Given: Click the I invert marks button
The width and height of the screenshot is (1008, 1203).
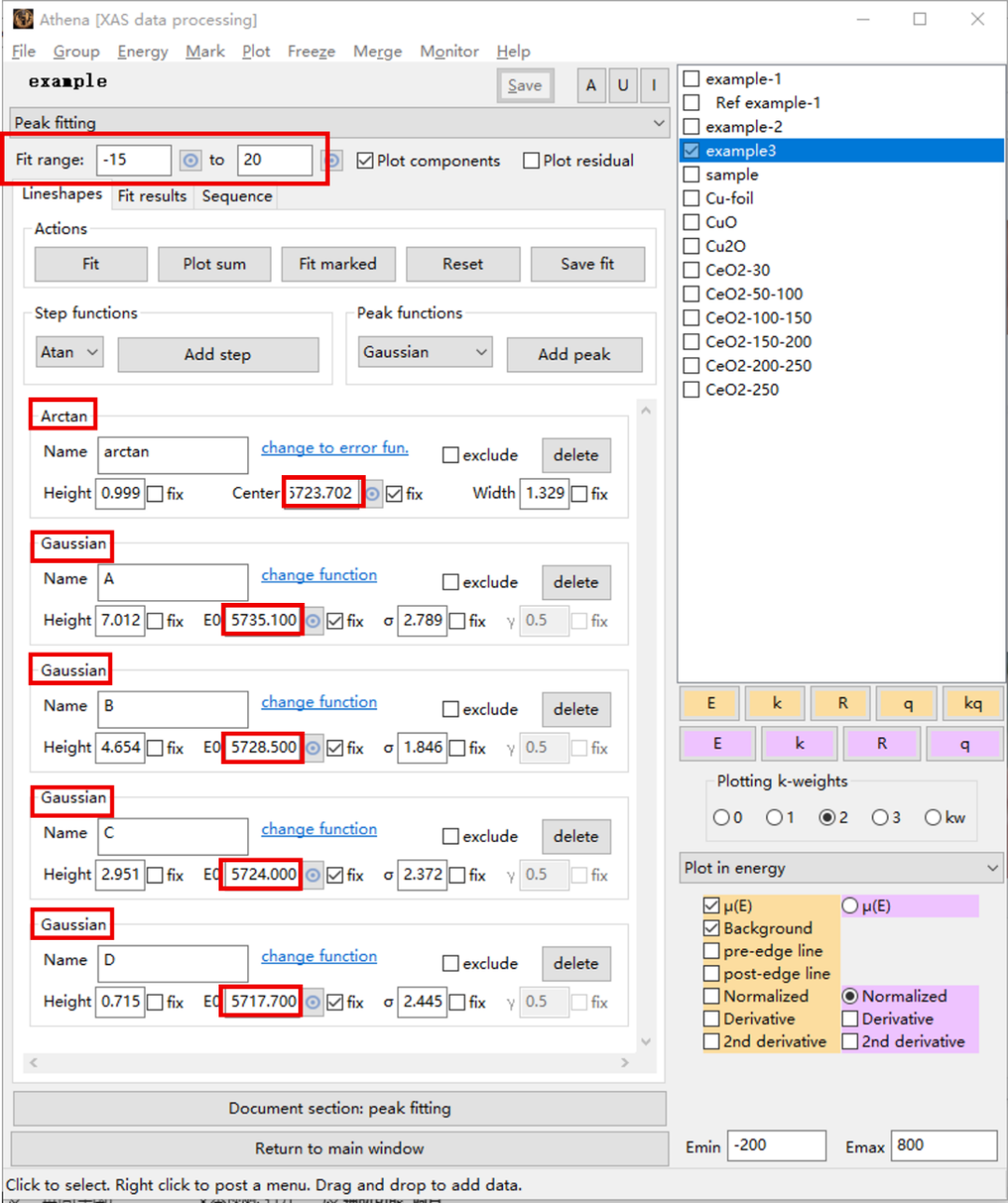Looking at the screenshot, I should [654, 86].
